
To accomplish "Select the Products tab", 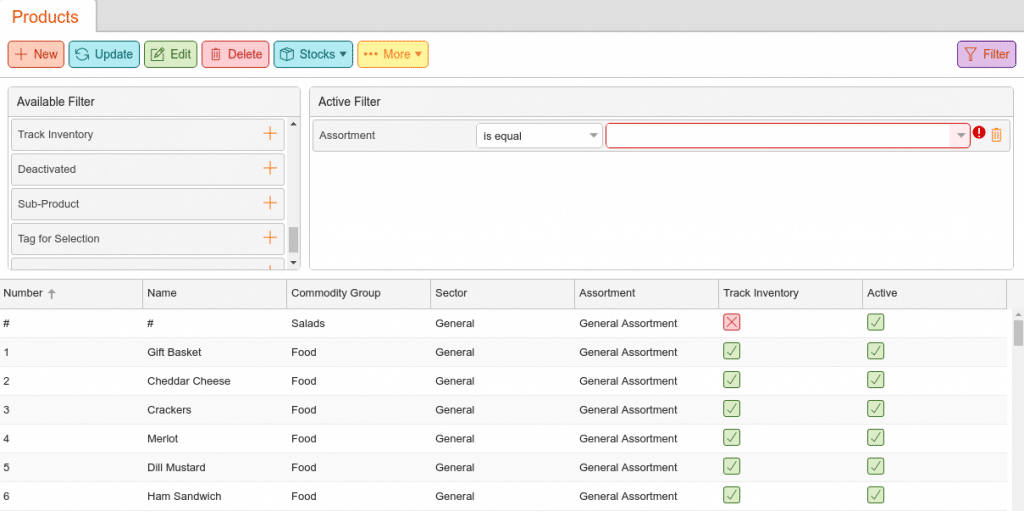I will coord(46,17).
